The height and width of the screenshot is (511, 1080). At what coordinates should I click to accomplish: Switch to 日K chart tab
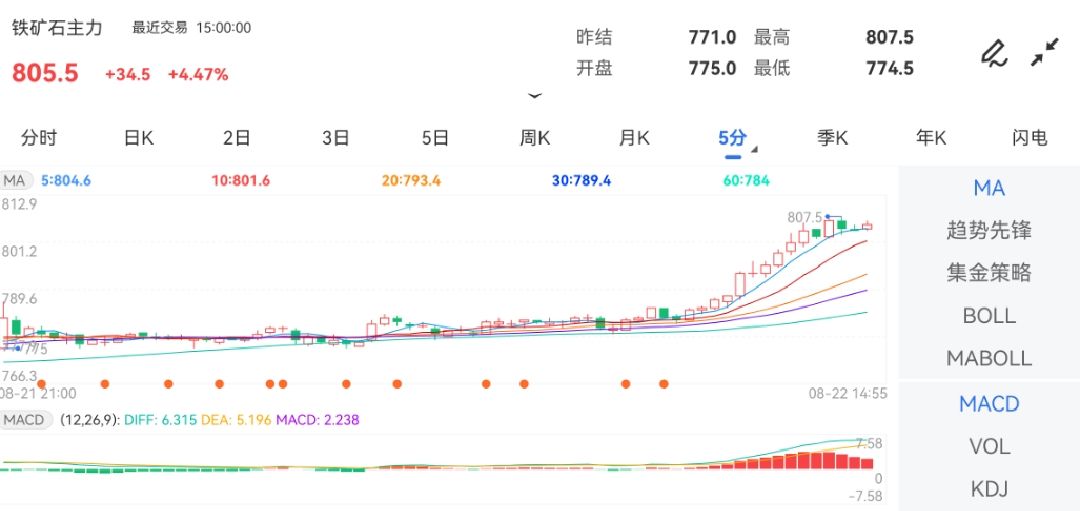[x=138, y=139]
